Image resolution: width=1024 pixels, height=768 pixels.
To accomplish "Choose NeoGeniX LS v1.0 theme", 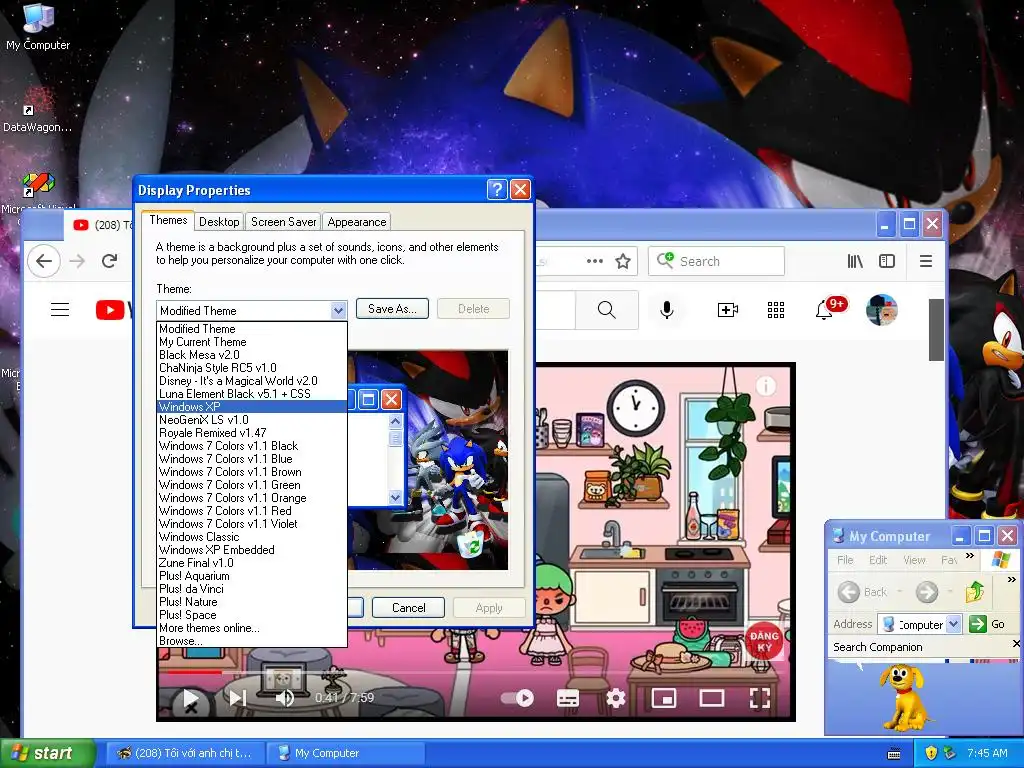I will click(251, 420).
